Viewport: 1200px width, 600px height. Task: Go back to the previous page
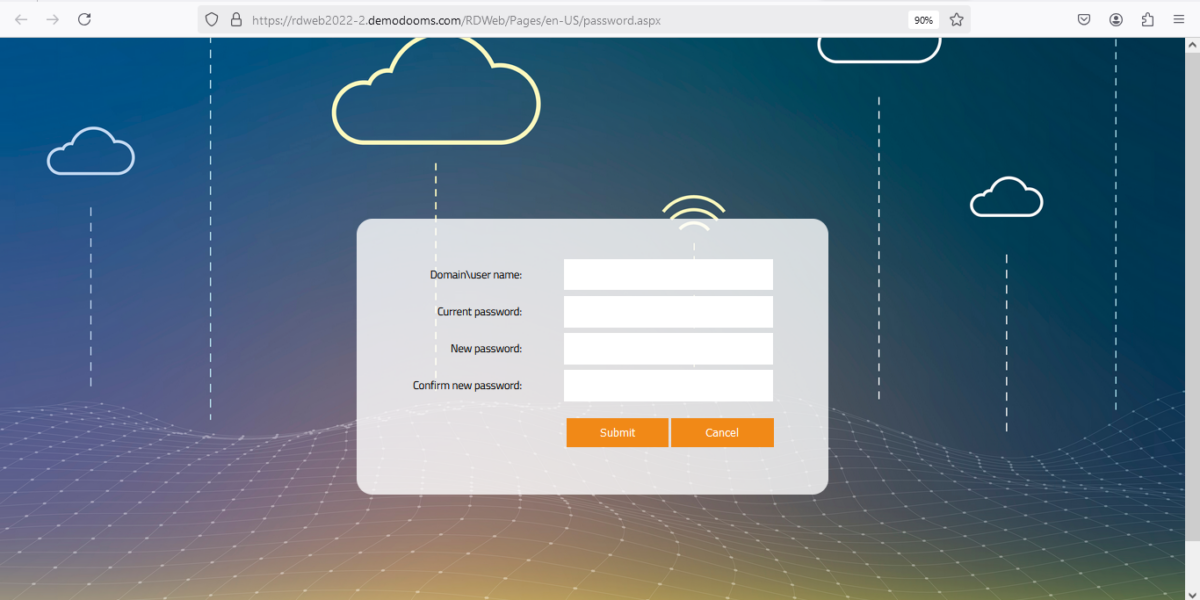pyautogui.click(x=21, y=19)
